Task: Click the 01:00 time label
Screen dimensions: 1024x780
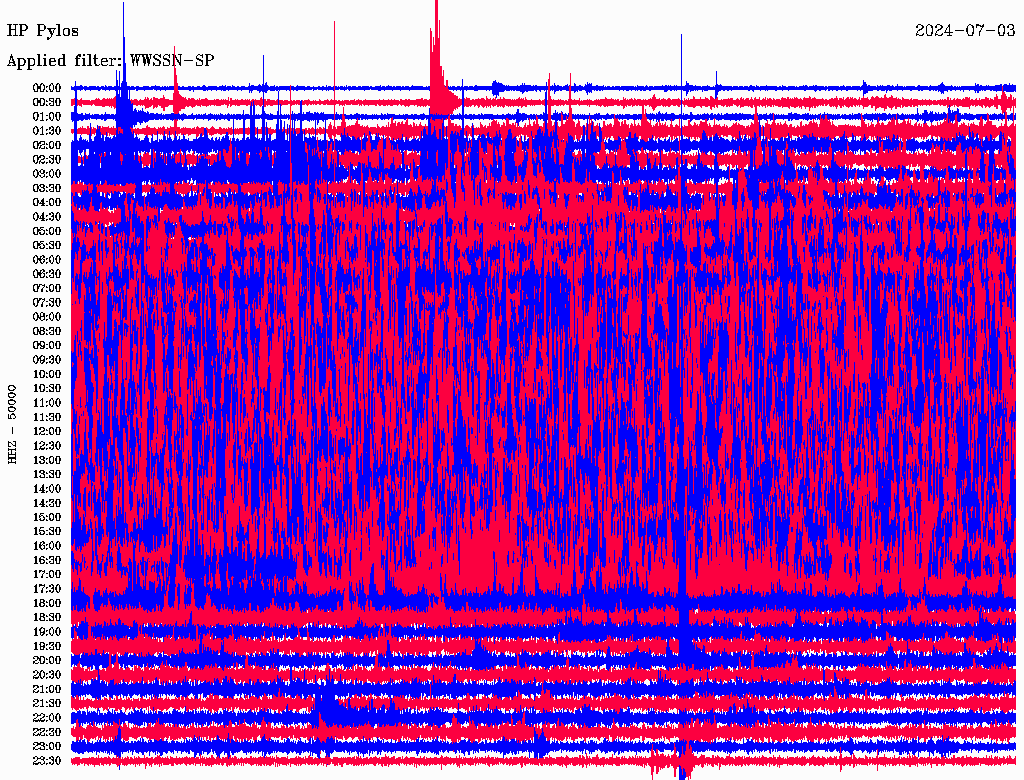Action: [x=46, y=116]
